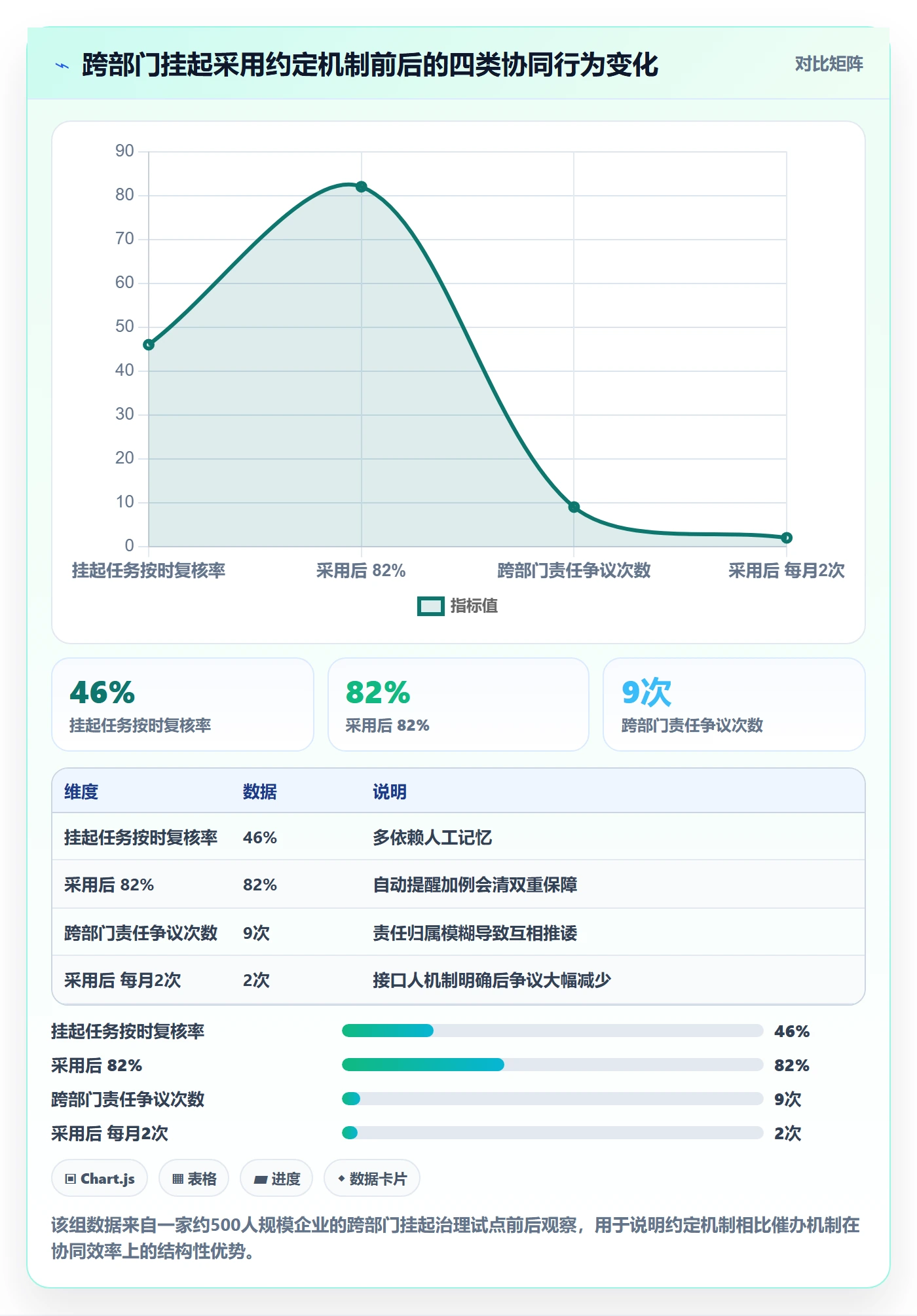Click the diamond icon in 数据卡片 tag
This screenshot has height=1316, width=917.
click(x=341, y=1179)
